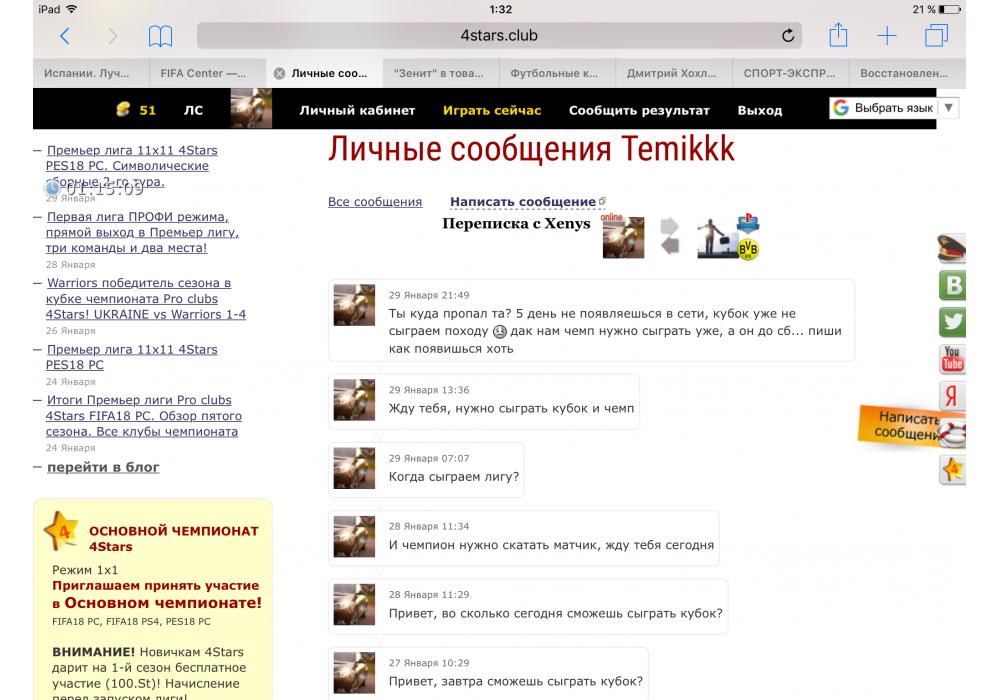Open the YouTube sidebar icon
Viewport: 1000px width, 700px height.
952,357
